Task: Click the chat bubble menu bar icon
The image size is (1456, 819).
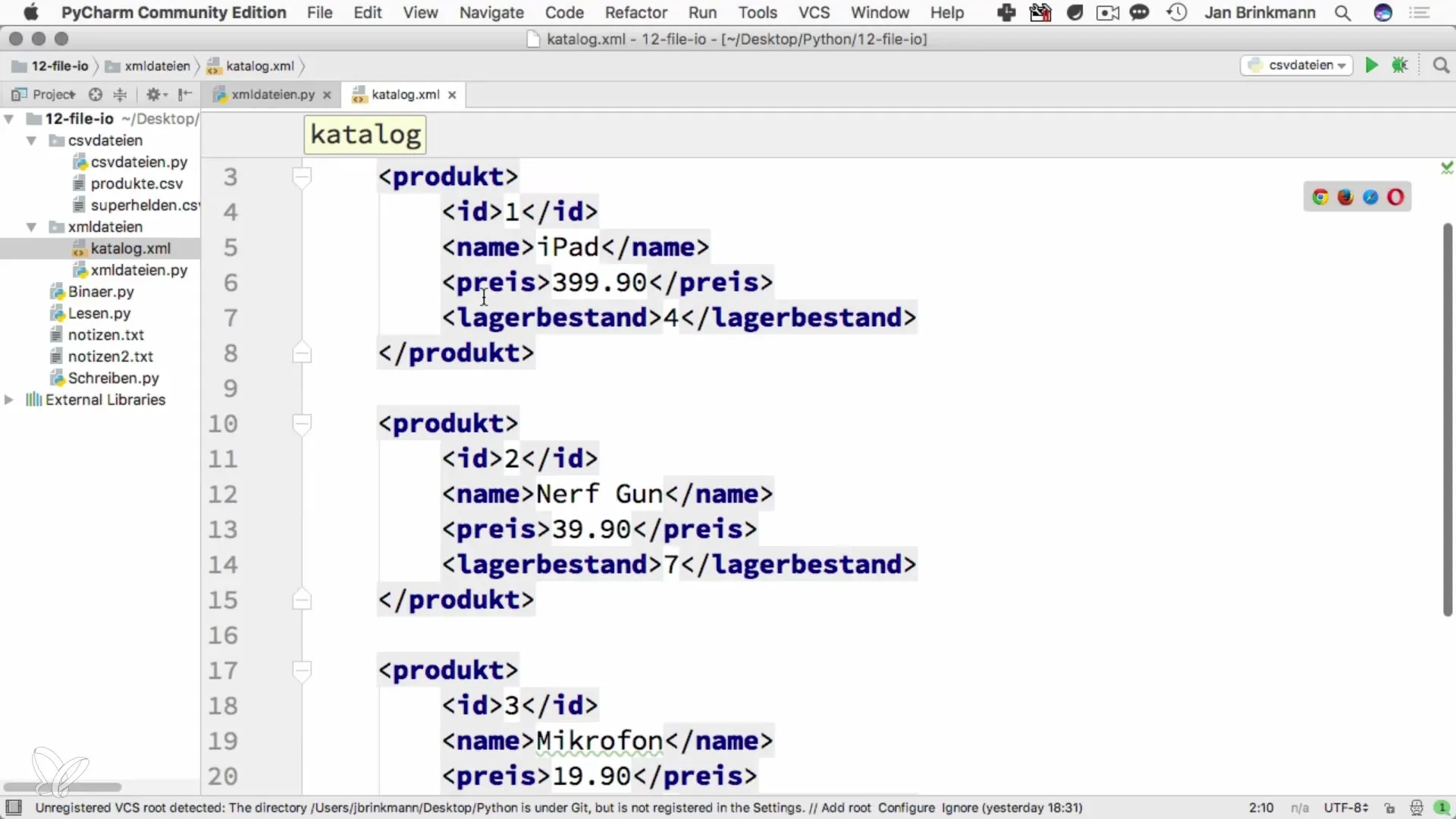Action: [1139, 13]
